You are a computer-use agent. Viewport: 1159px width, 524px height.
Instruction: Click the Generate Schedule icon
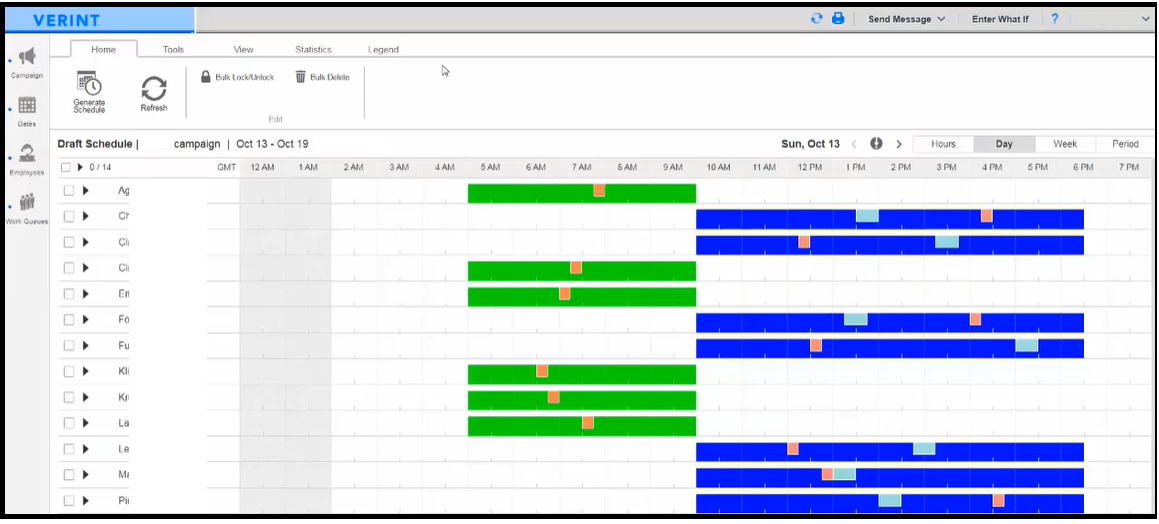coord(89,83)
